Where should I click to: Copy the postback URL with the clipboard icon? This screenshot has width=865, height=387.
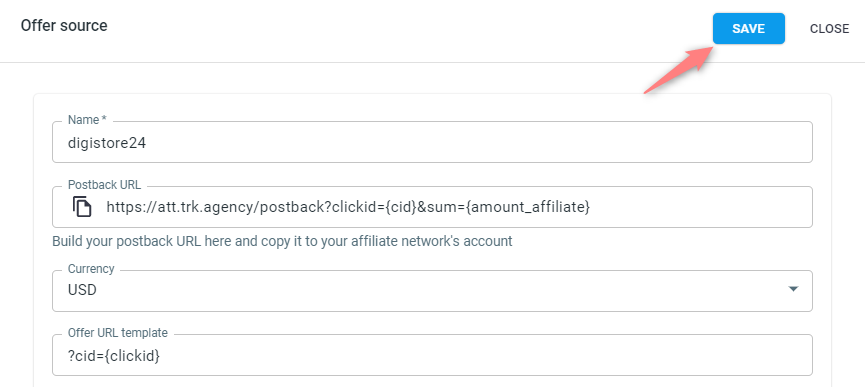(x=82, y=207)
